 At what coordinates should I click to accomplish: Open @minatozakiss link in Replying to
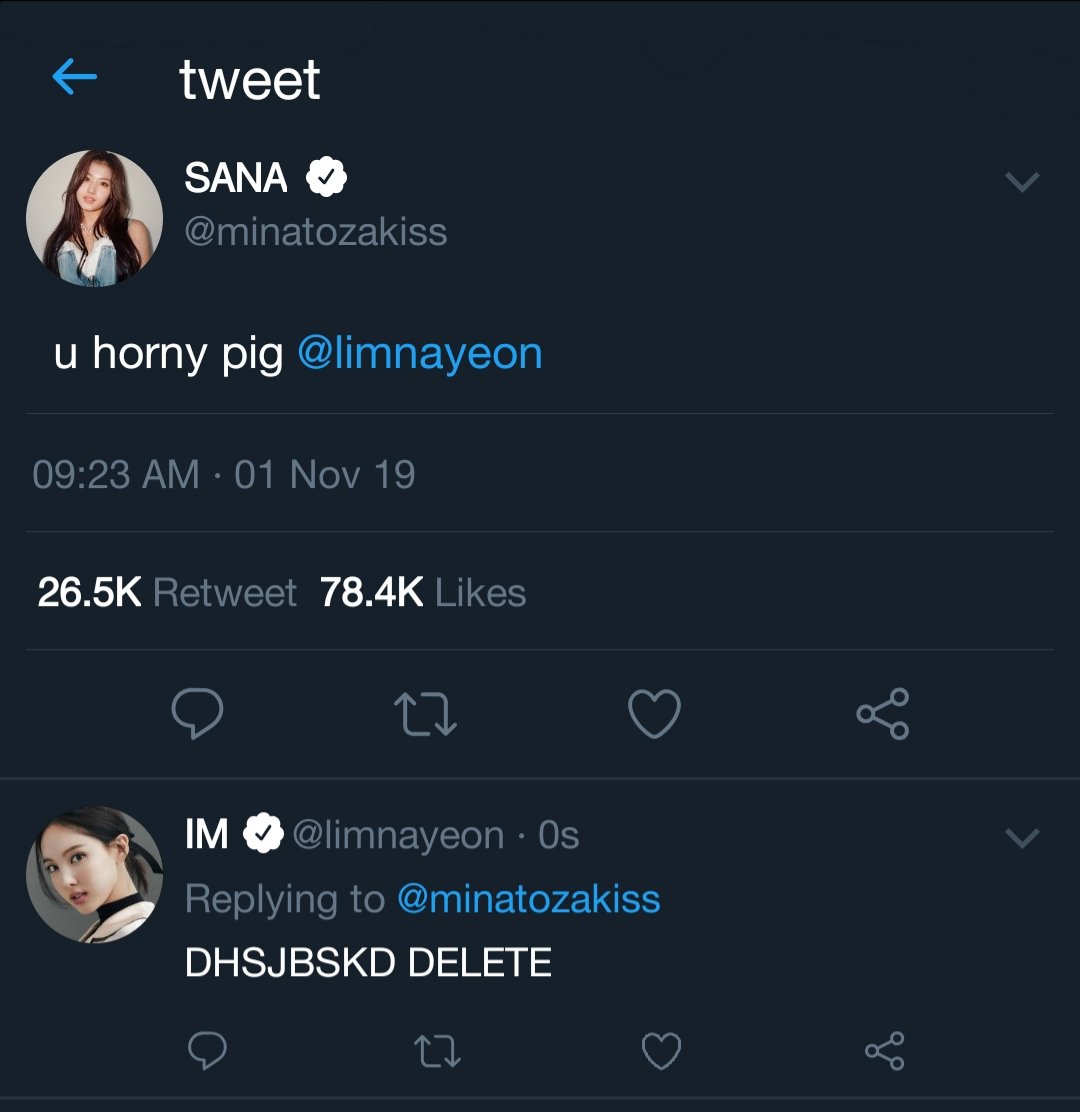click(x=528, y=899)
